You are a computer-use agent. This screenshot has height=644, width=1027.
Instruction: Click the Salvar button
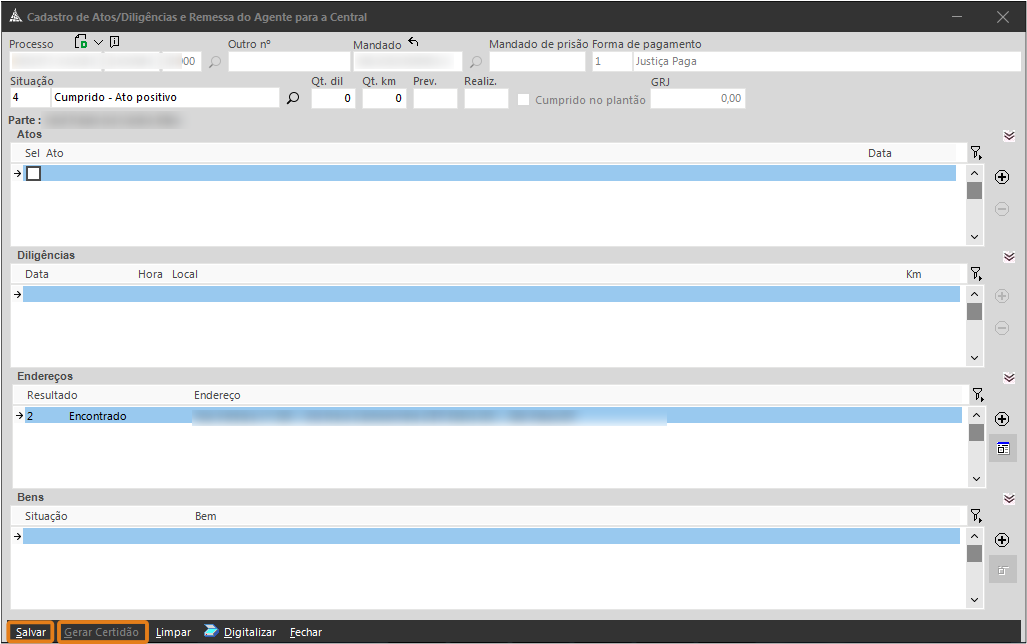coord(31,632)
